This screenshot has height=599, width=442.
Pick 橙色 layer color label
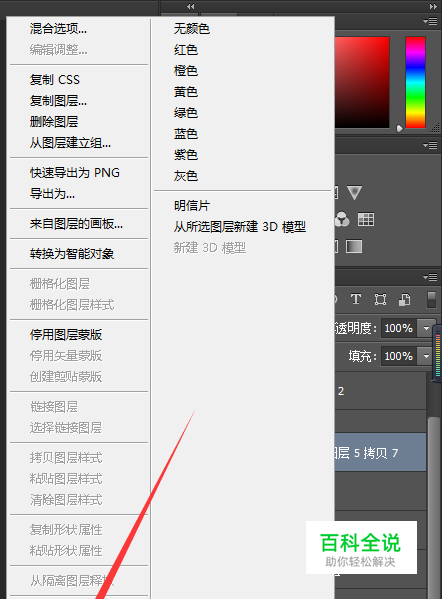tap(186, 71)
